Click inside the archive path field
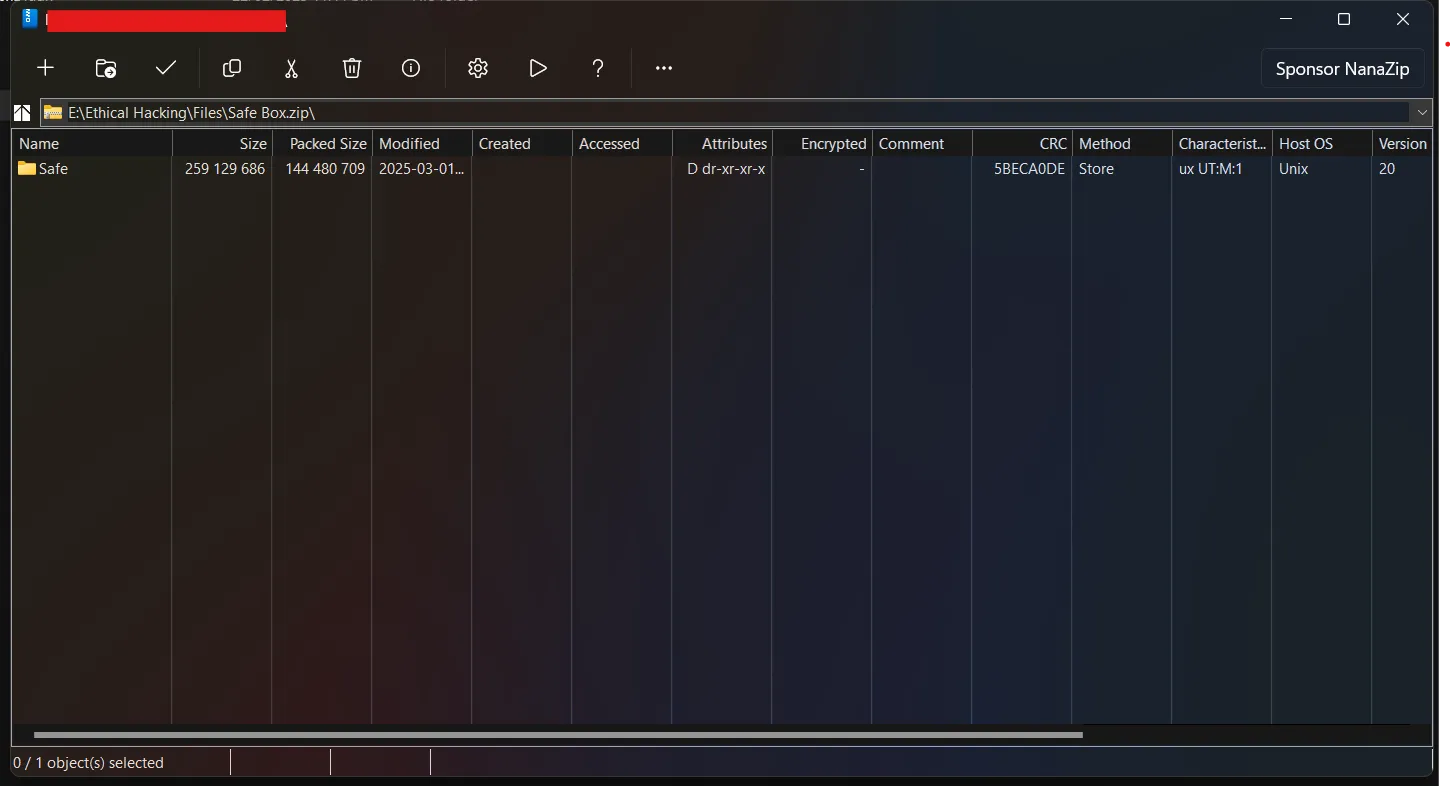The image size is (1450, 786). coord(400,112)
